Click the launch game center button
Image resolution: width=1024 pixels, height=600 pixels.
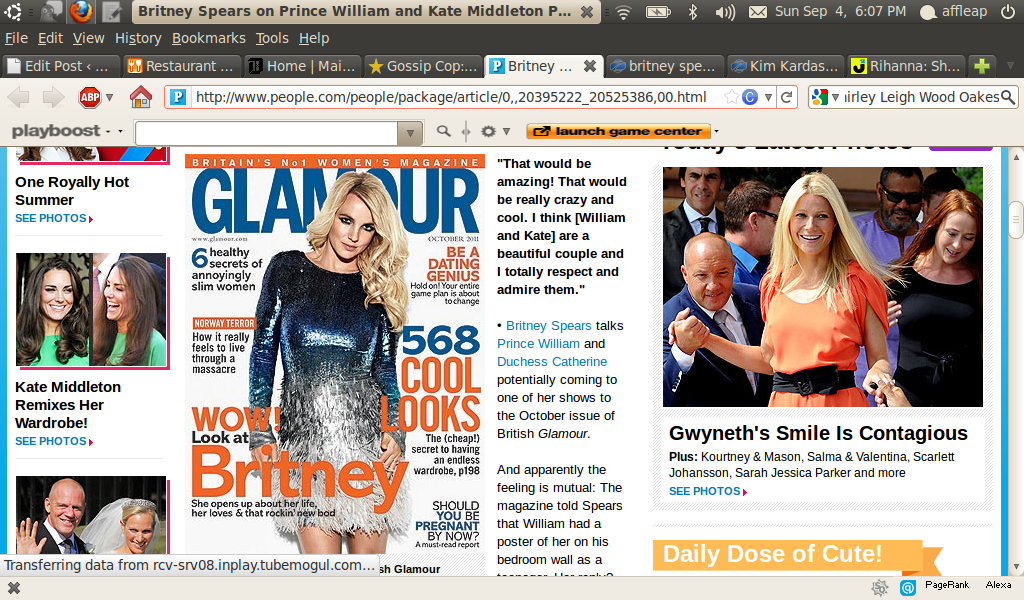point(618,131)
